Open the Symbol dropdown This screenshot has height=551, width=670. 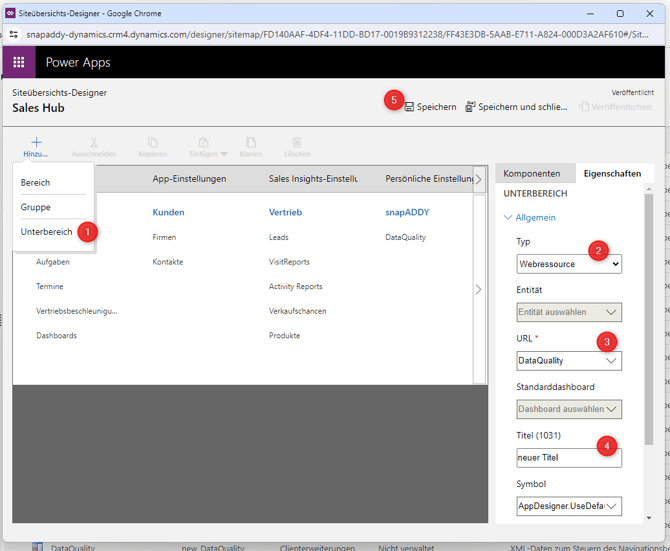(569, 506)
